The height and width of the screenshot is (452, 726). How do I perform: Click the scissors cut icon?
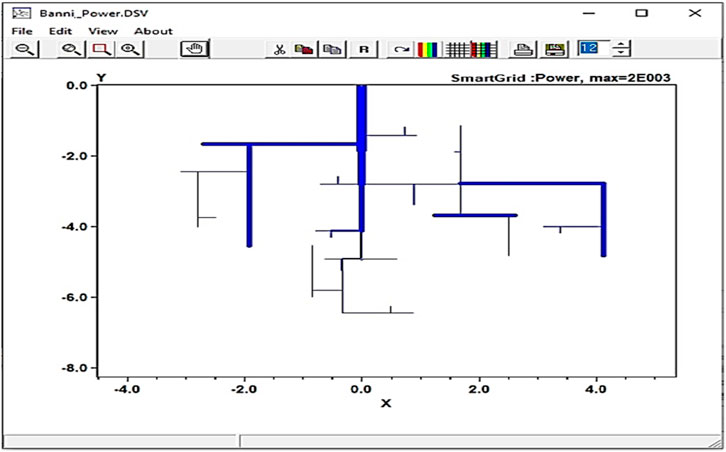(x=279, y=49)
